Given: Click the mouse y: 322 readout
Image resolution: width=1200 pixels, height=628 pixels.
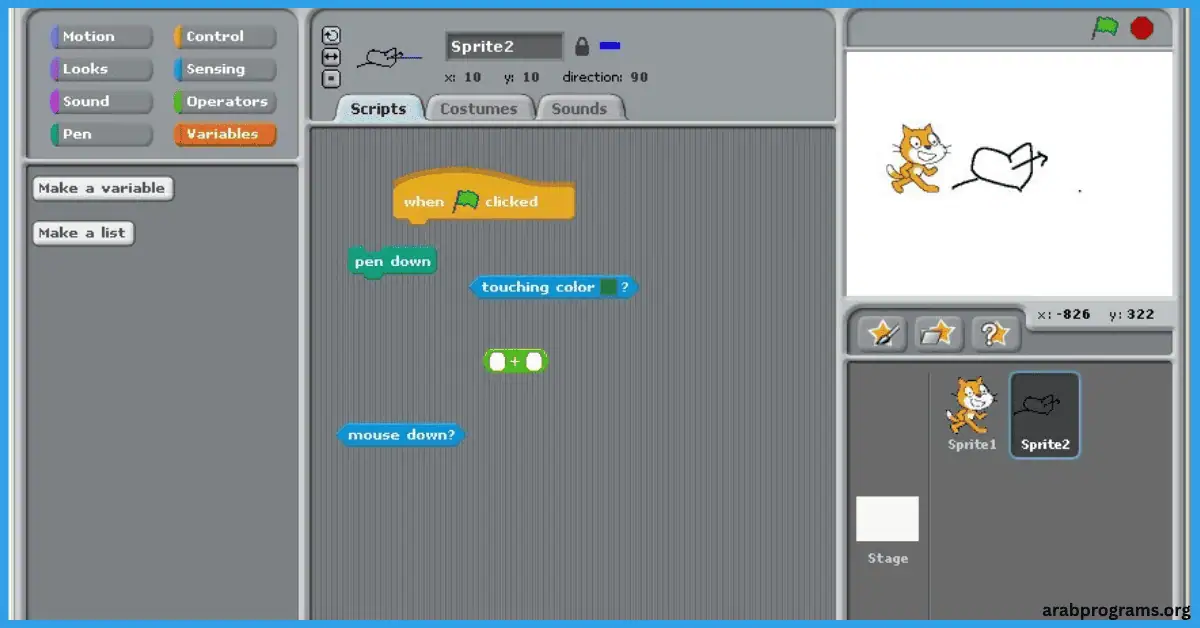Looking at the screenshot, I should point(1131,314).
